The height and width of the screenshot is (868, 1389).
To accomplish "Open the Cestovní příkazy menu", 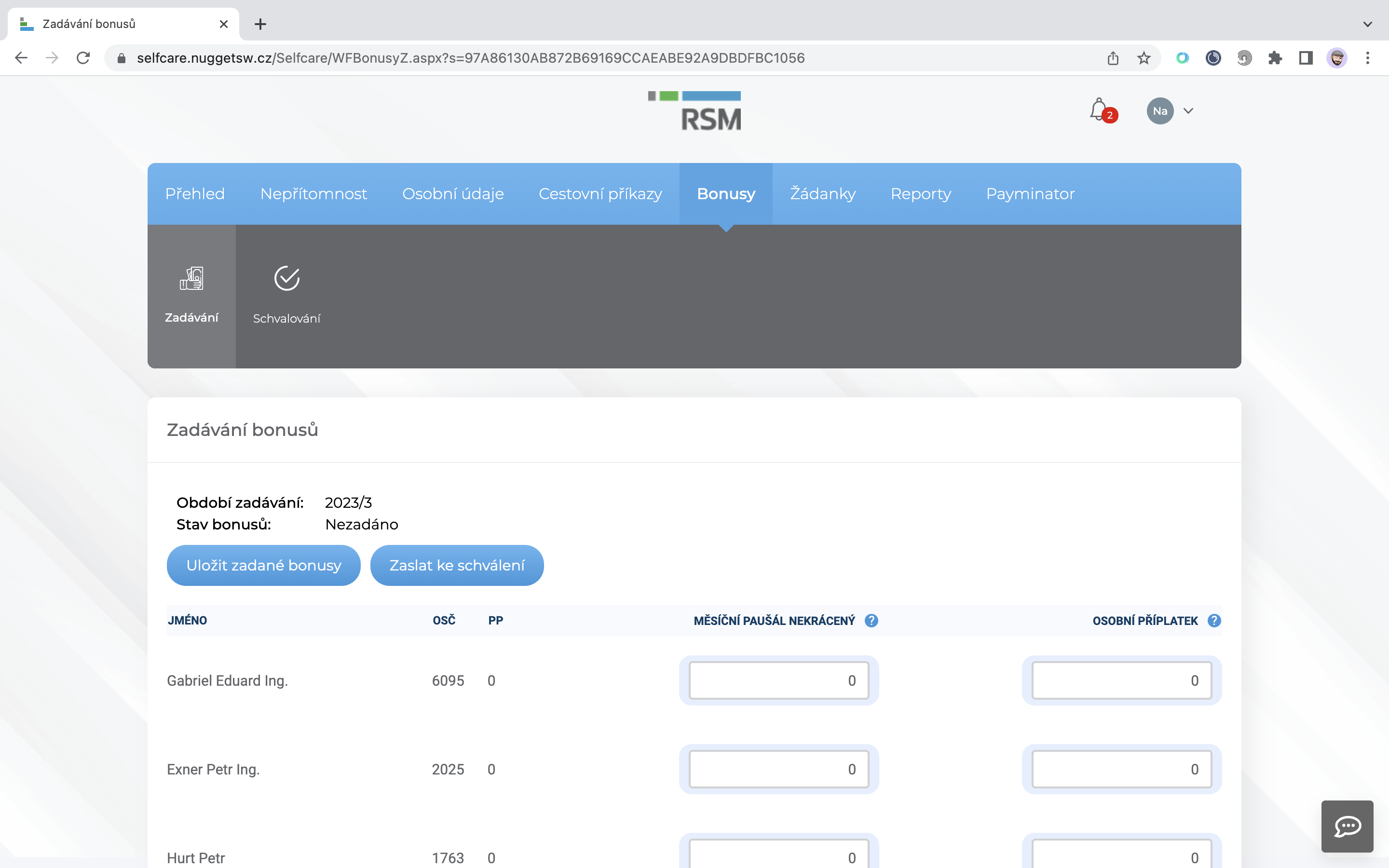I will click(600, 194).
